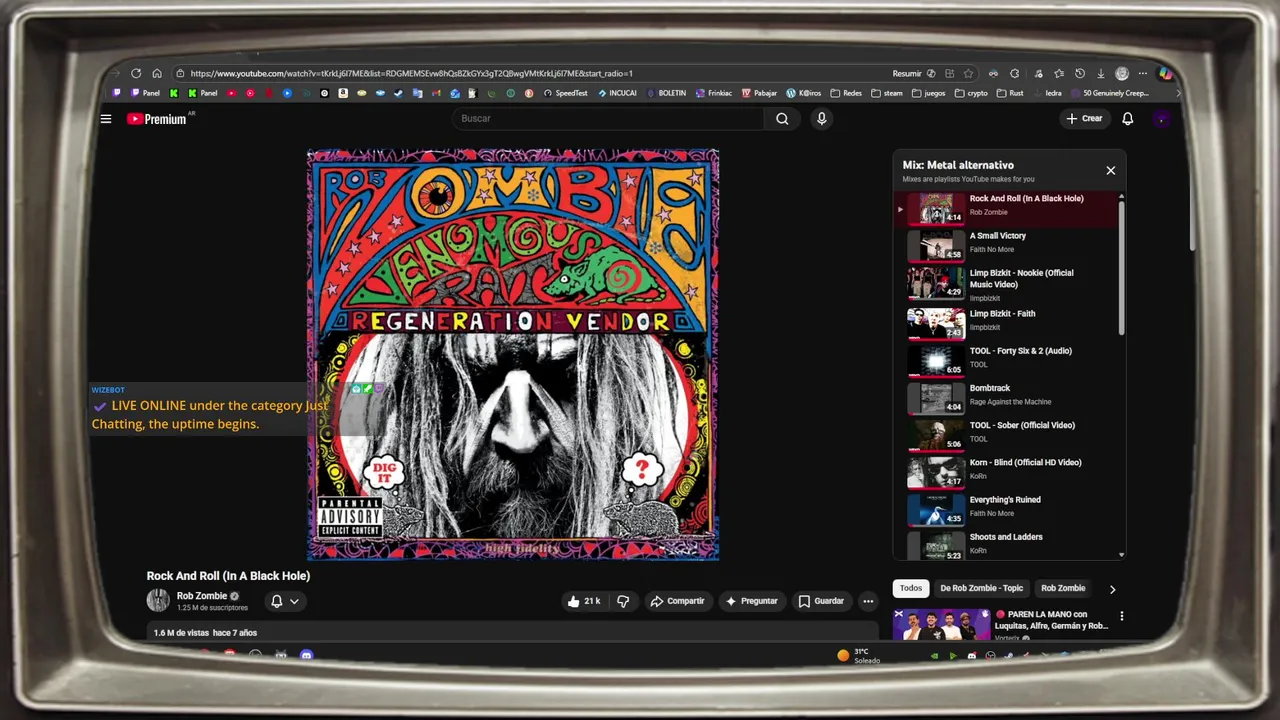
Task: Play Shoots and Ladders by KoRn
Action: pos(1006,543)
